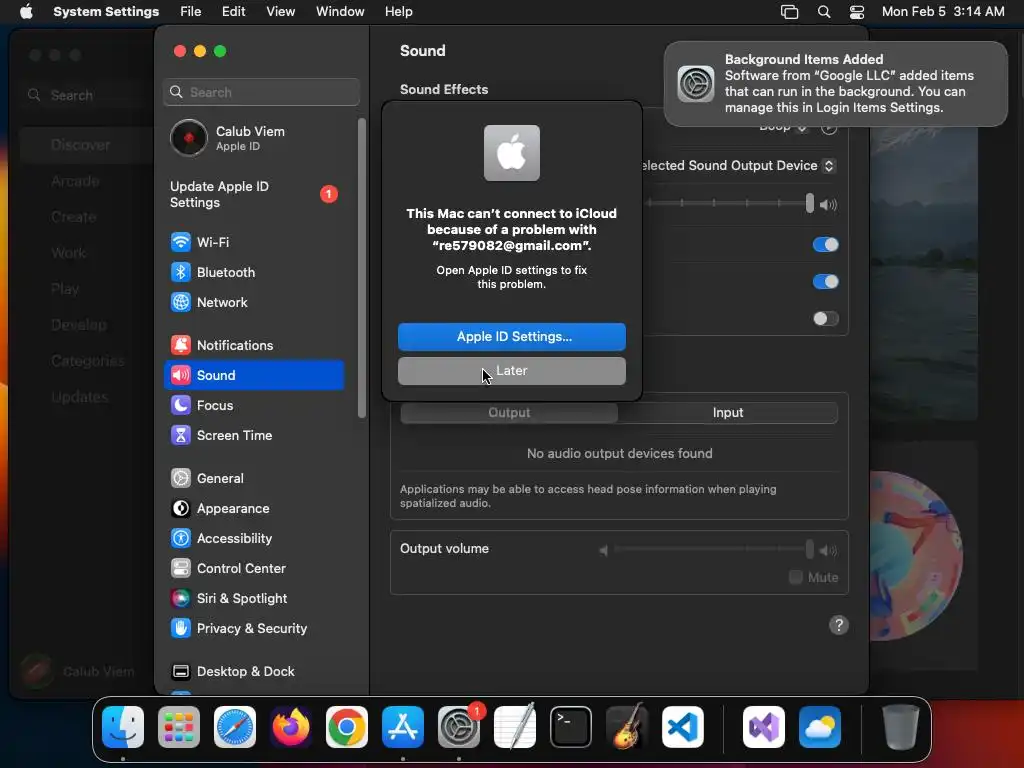Open Trash from the Dock
1024x768 pixels.
[x=901, y=727]
